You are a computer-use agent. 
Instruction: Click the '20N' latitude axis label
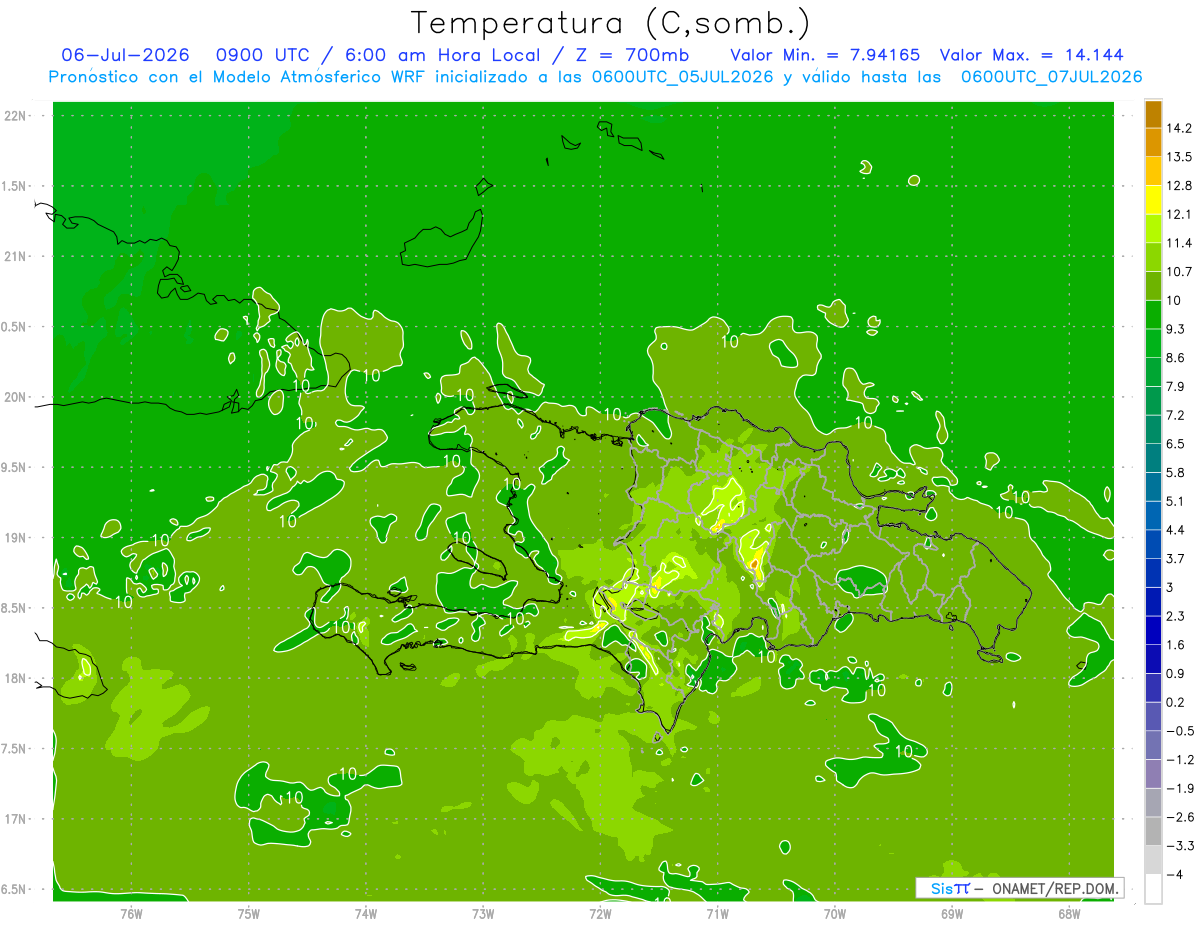[x=15, y=397]
